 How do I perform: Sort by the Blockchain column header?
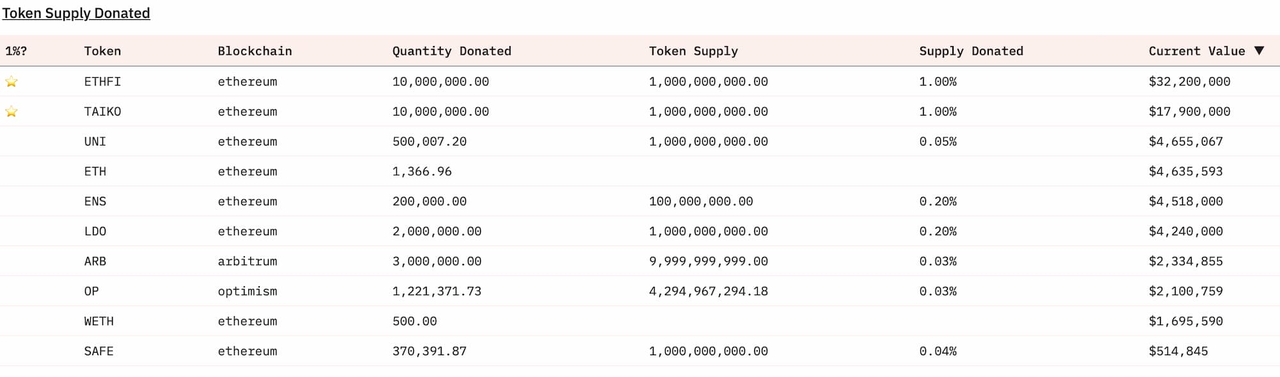coord(255,51)
